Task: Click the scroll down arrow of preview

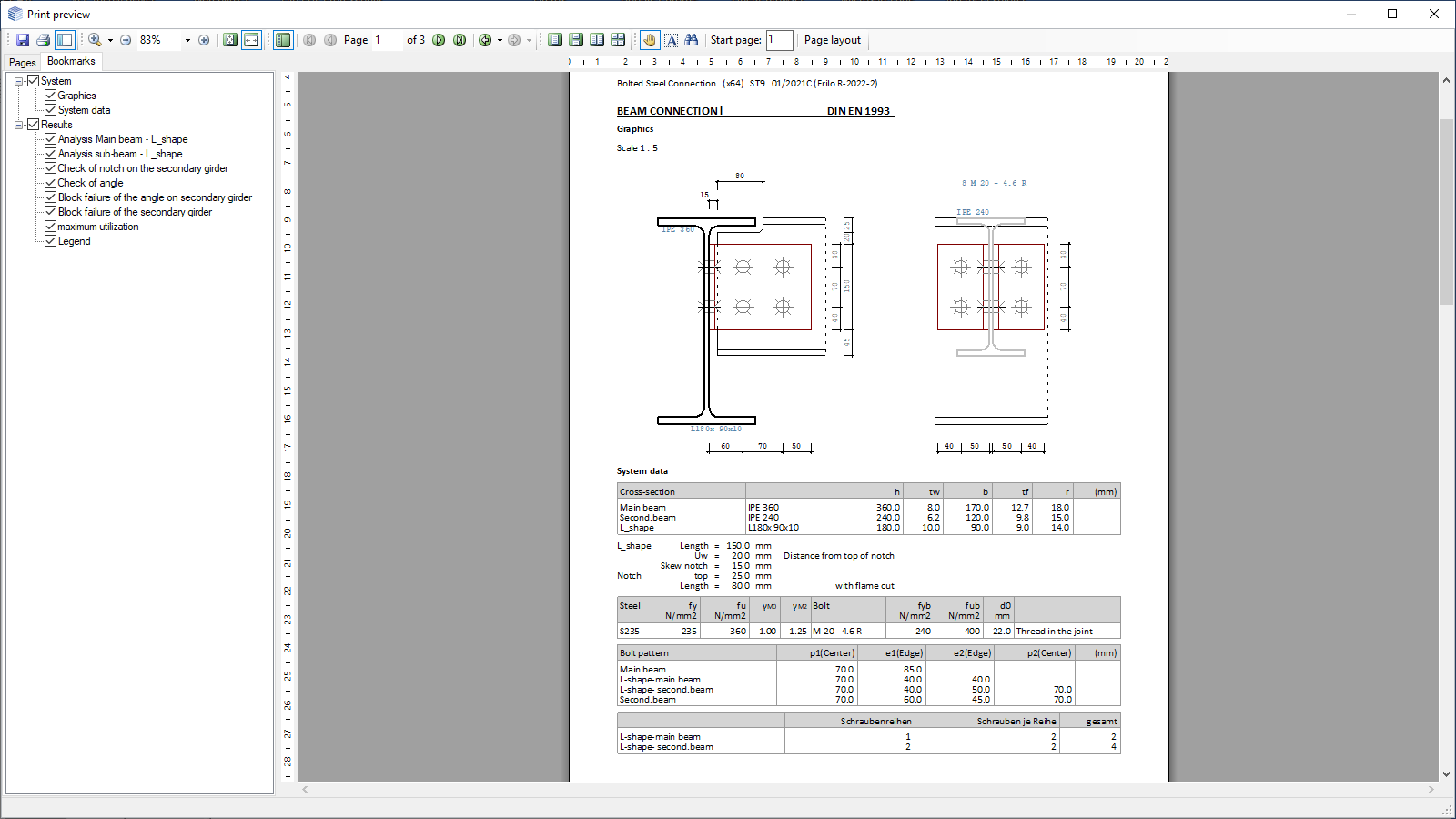Action: [x=1446, y=774]
